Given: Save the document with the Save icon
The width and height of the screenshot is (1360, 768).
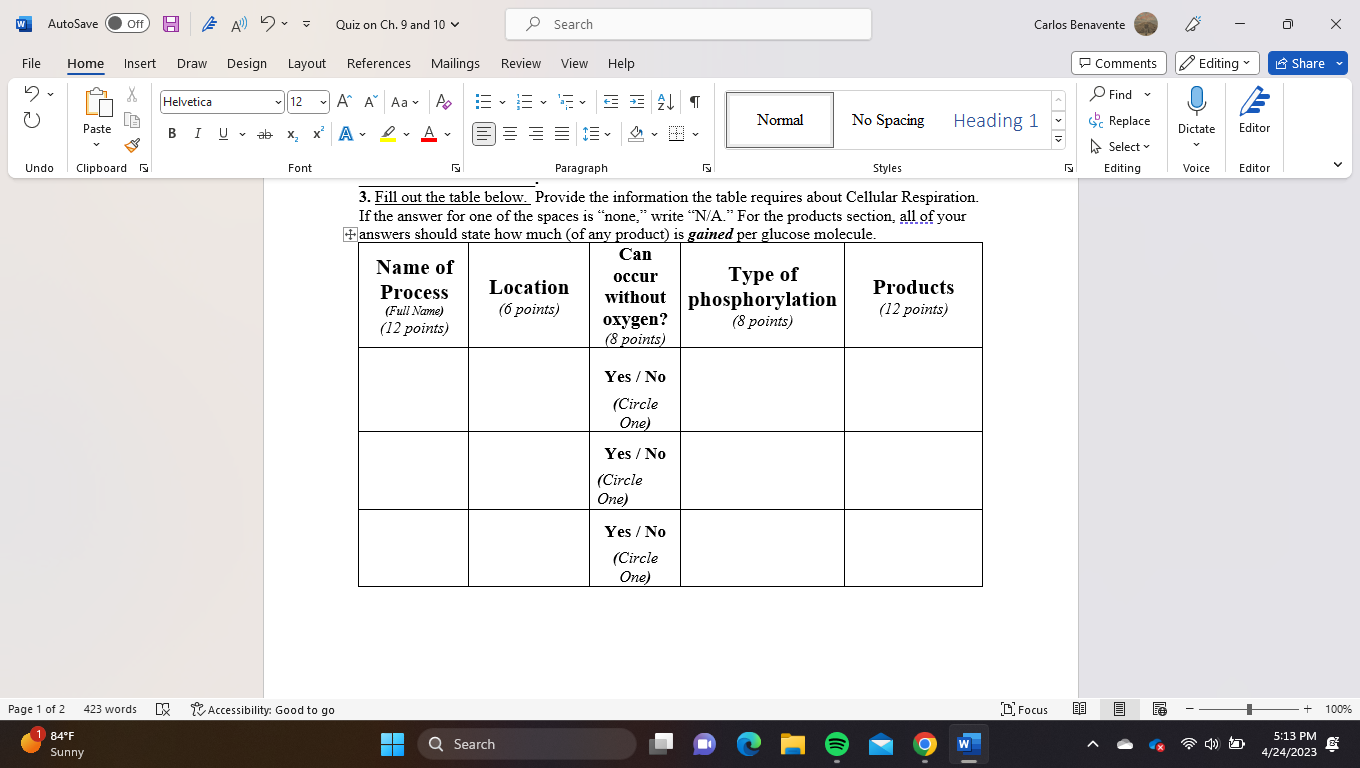Looking at the screenshot, I should tap(171, 24).
